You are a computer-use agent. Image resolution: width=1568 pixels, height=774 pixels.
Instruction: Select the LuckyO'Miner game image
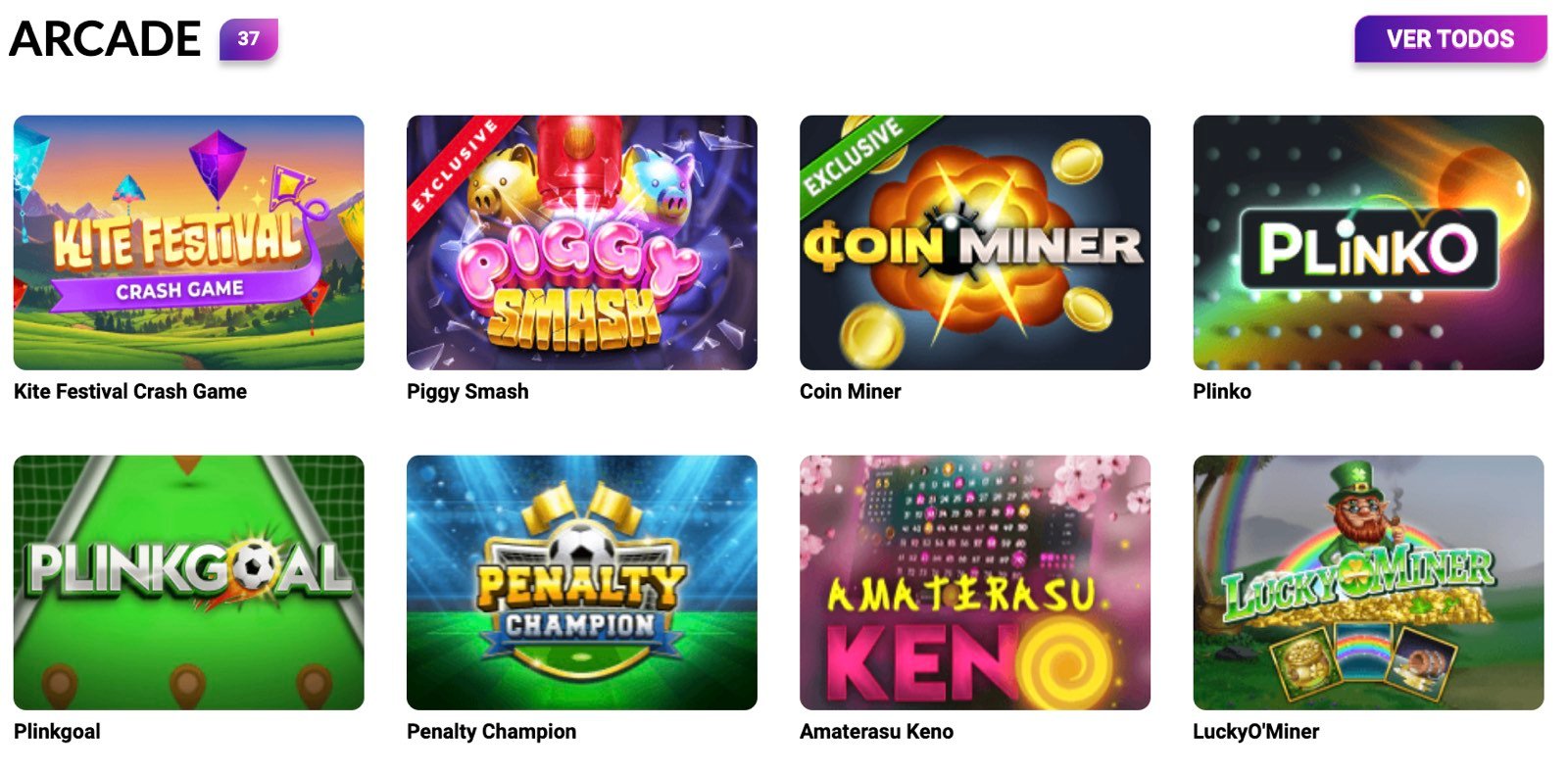(x=1368, y=582)
